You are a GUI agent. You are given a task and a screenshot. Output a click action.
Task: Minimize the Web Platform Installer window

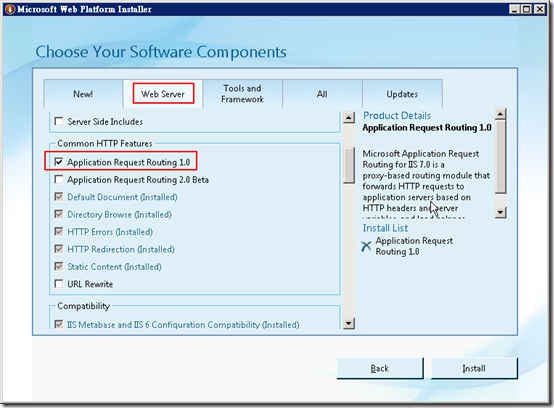515,9
